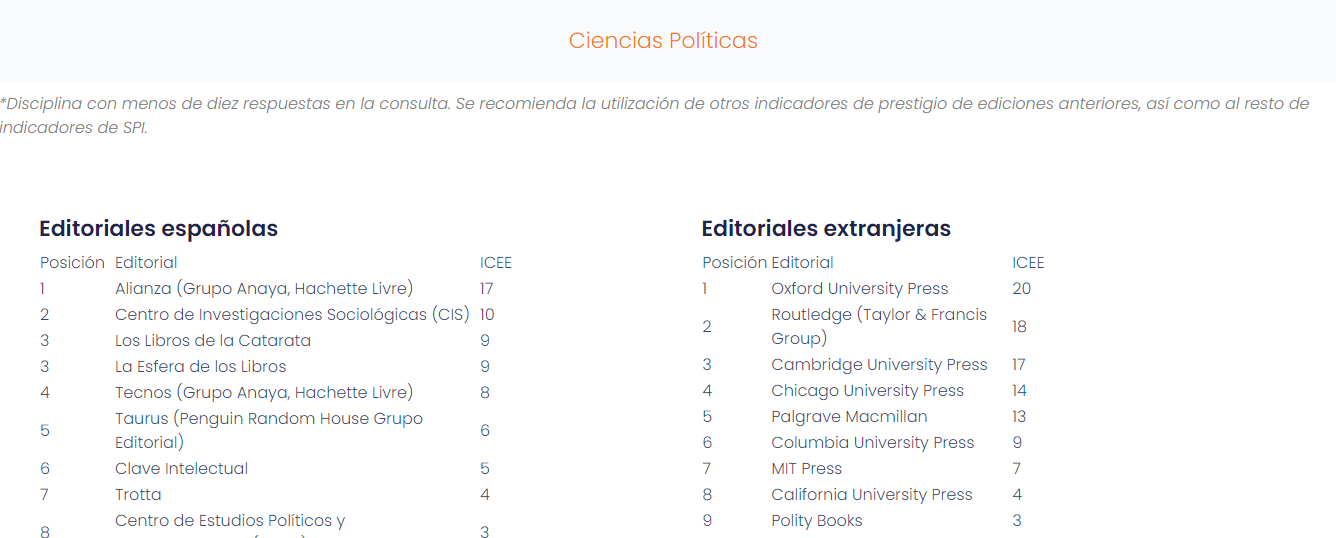Click La Esfera de los Libros

coord(200,367)
